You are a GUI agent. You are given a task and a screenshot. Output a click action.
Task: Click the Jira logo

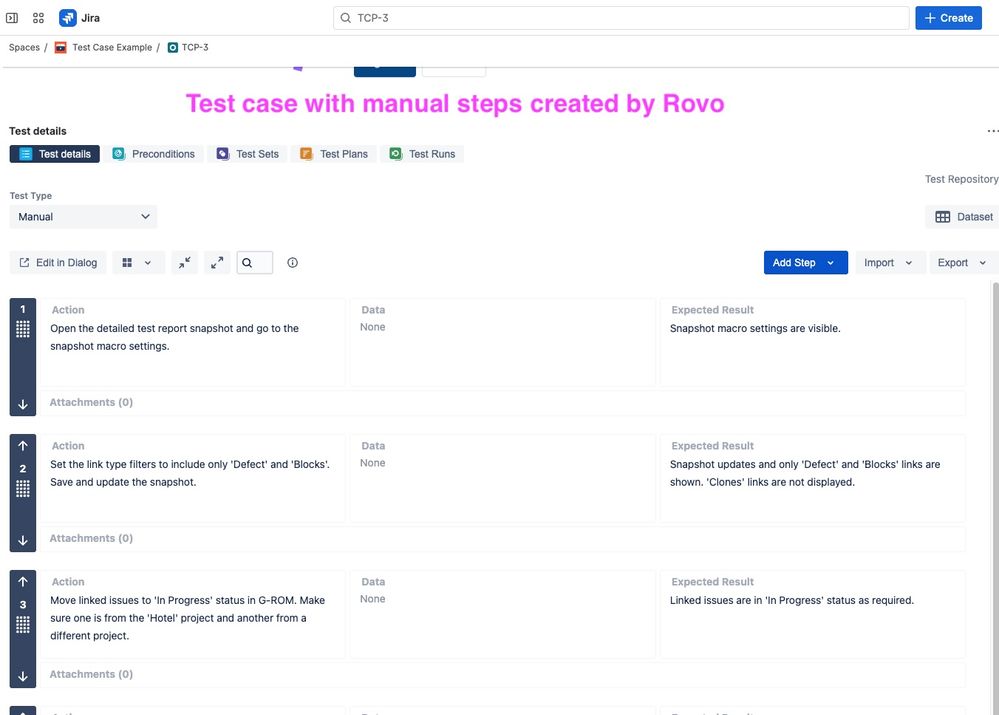point(67,17)
